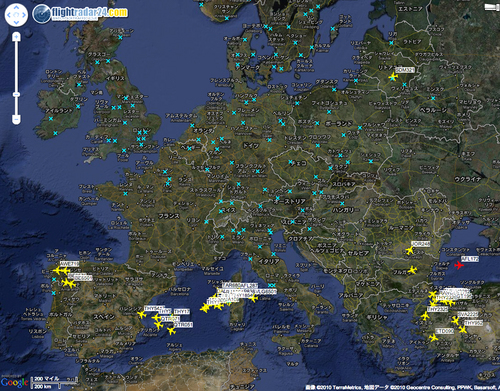Screen dimensions: 500x391
Task: Click the OTR051 flight label
Action: click(x=183, y=325)
